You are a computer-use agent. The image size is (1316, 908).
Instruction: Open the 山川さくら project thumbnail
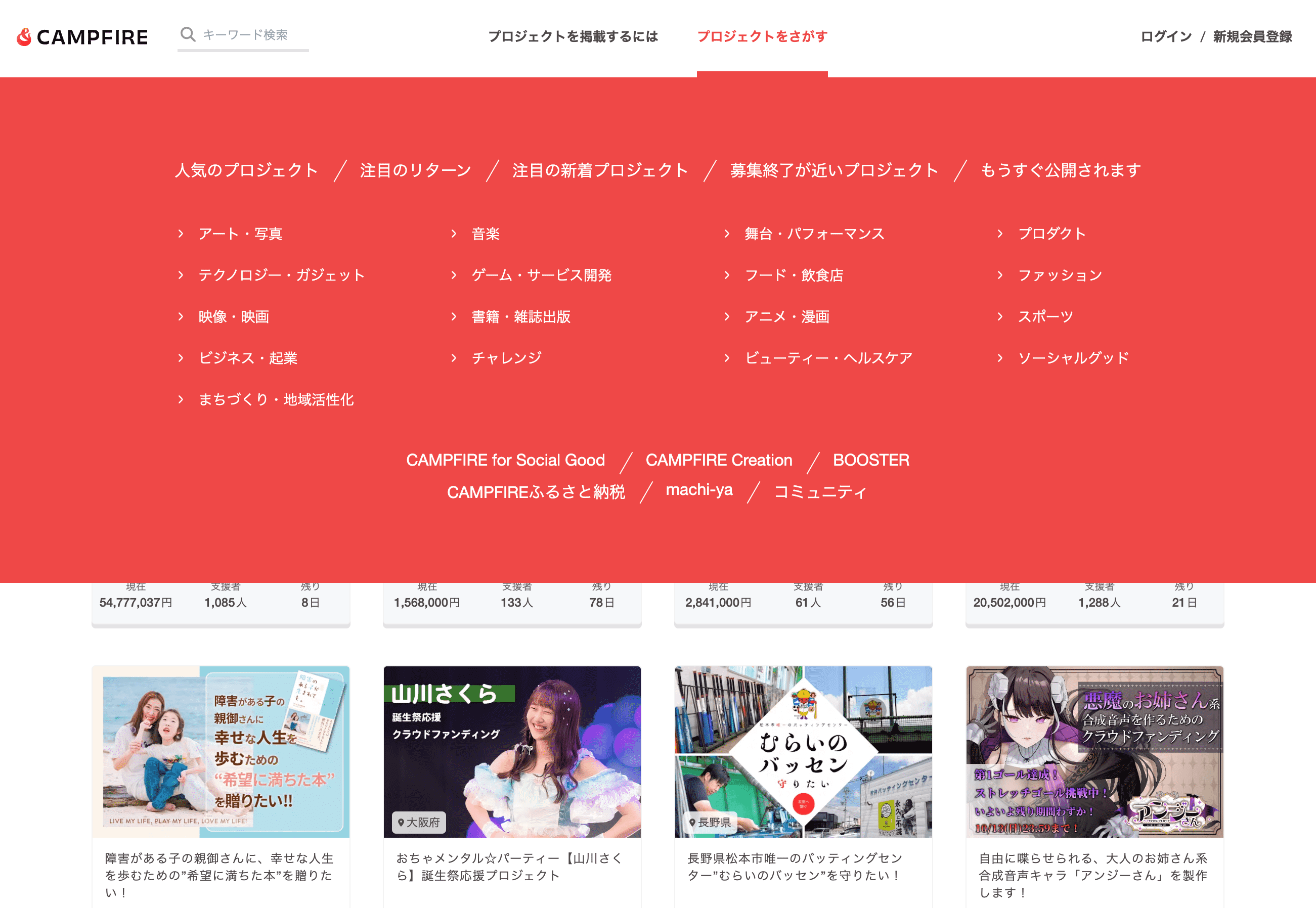tap(512, 750)
